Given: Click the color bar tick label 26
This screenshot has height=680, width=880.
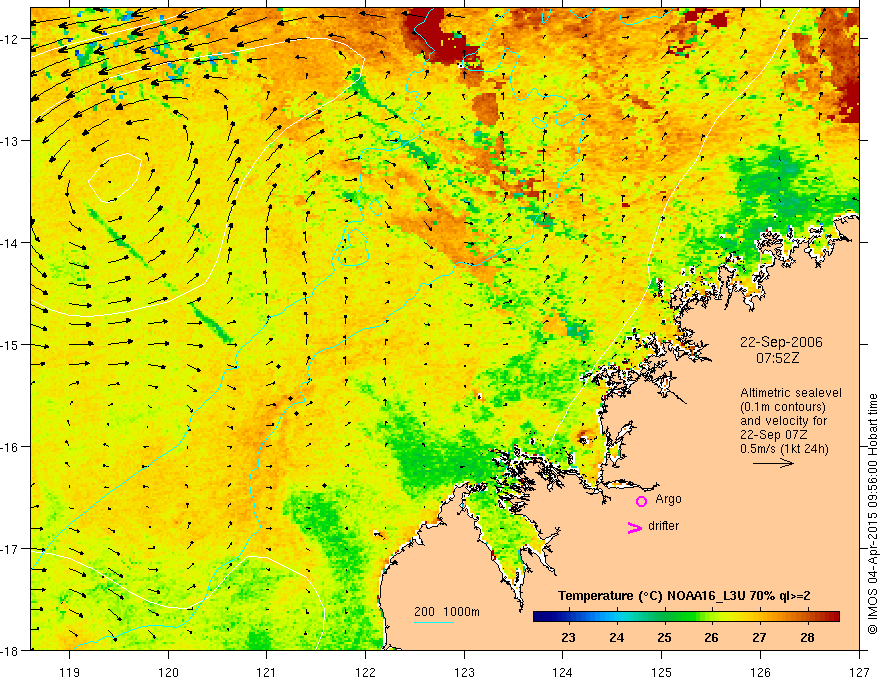Looking at the screenshot, I should click(x=712, y=637).
